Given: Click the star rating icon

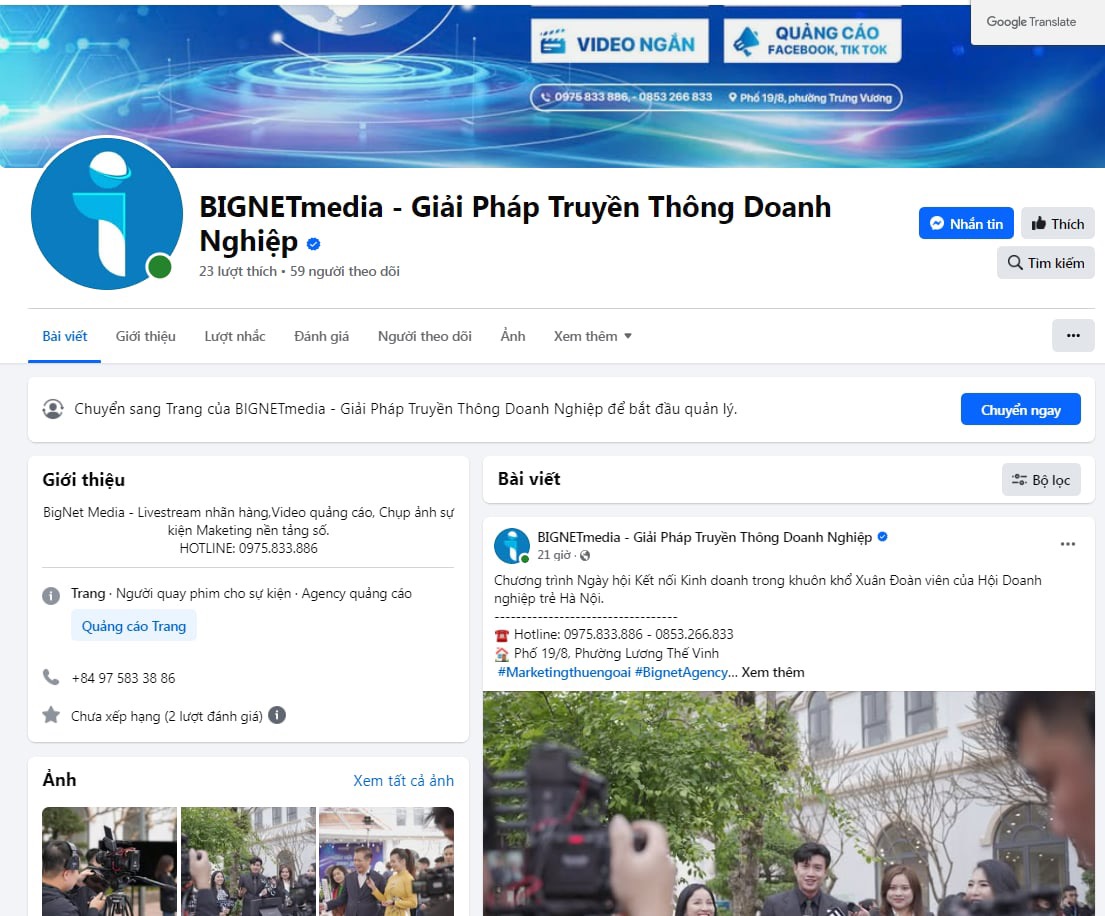Looking at the screenshot, I should 51,715.
